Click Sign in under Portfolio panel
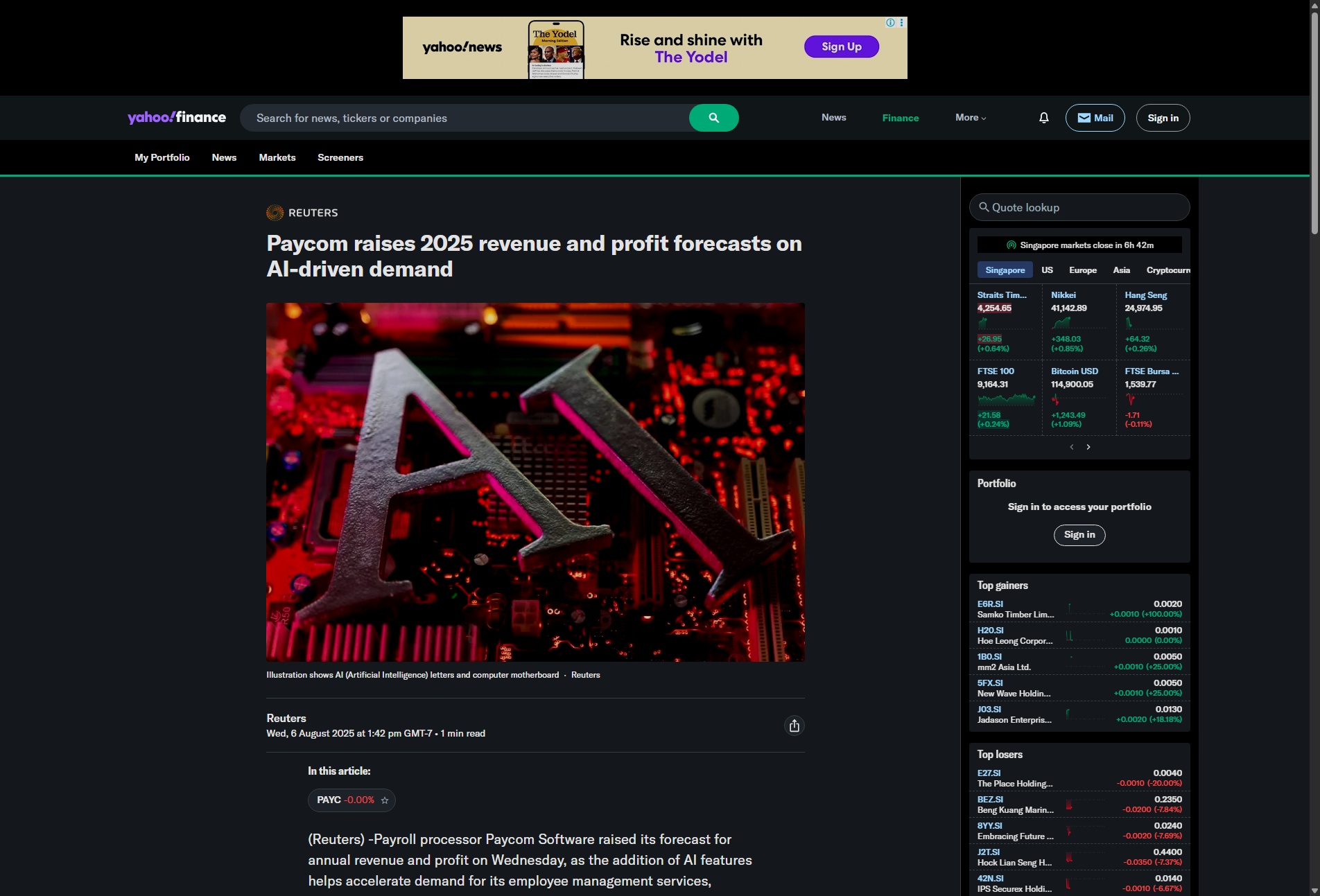Viewport: 1320px width, 896px height. click(1079, 535)
